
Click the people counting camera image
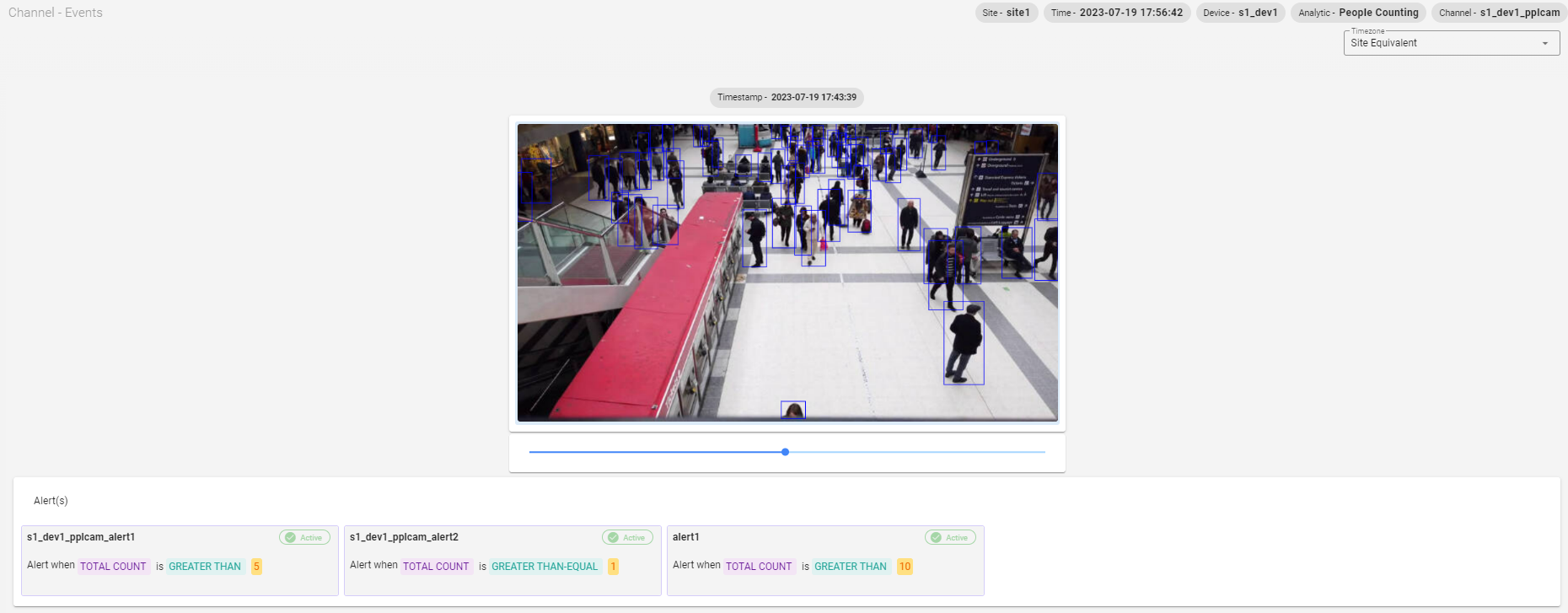click(x=787, y=272)
